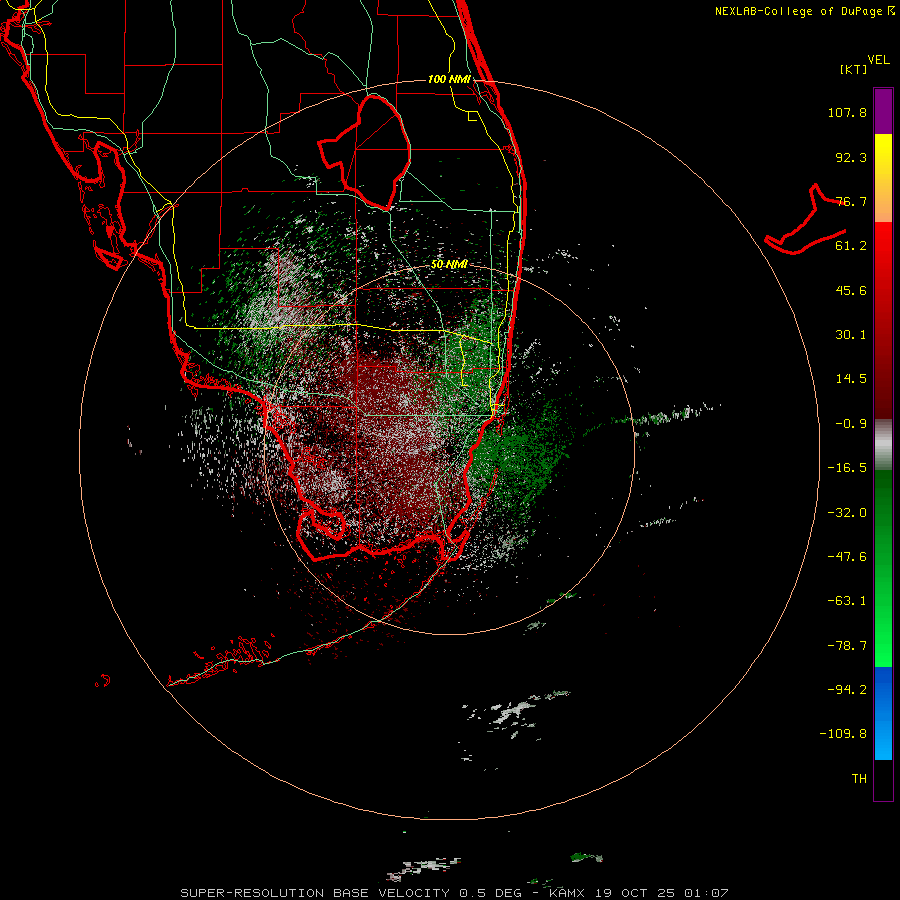This screenshot has width=900, height=900.
Task: Click the [KT] units label
Action: coord(854,69)
